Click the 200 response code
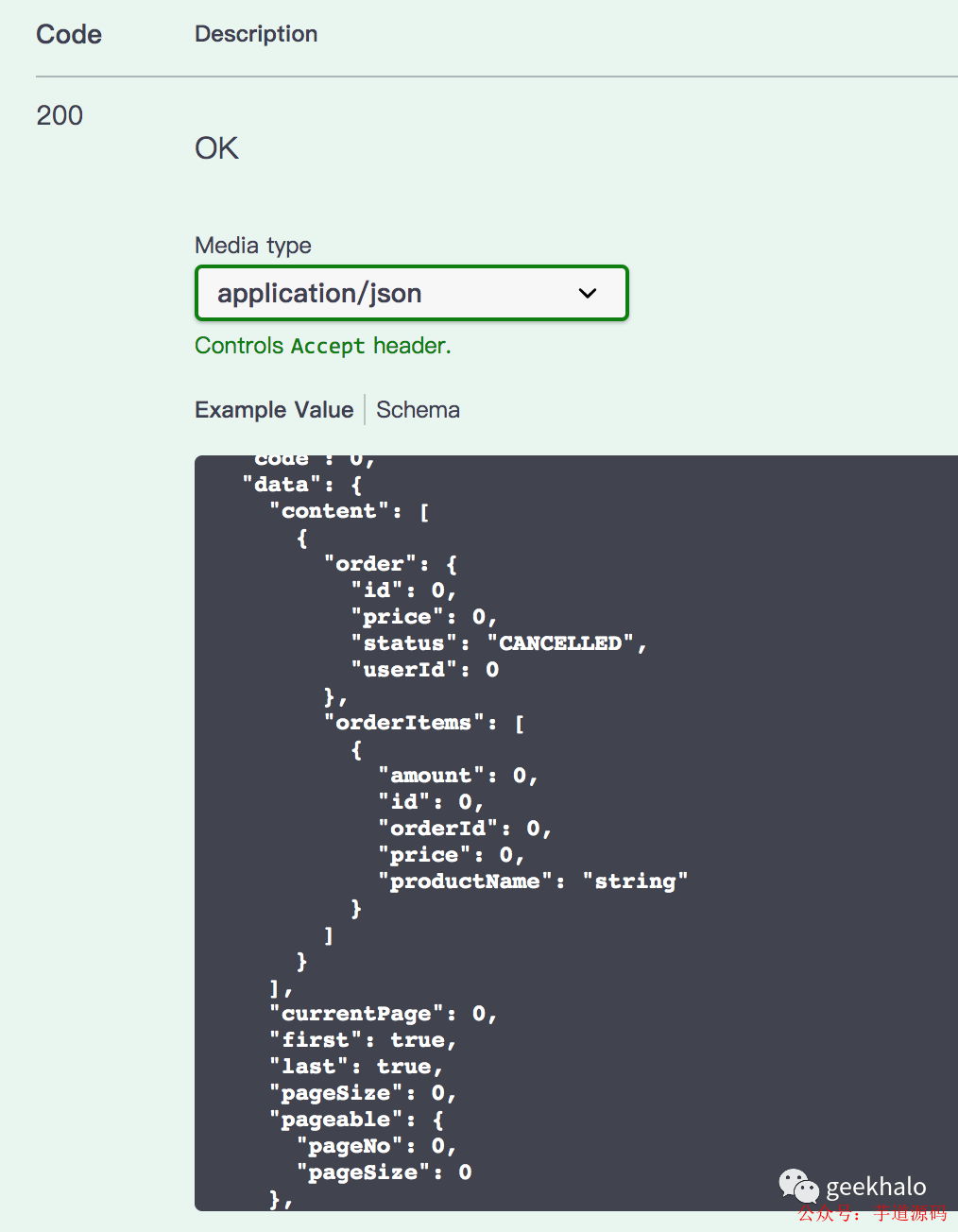Viewport: 958px width, 1232px height. 60,115
